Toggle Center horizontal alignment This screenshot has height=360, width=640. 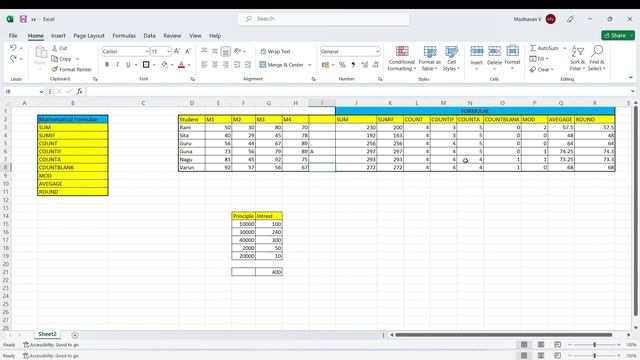coord(215,64)
